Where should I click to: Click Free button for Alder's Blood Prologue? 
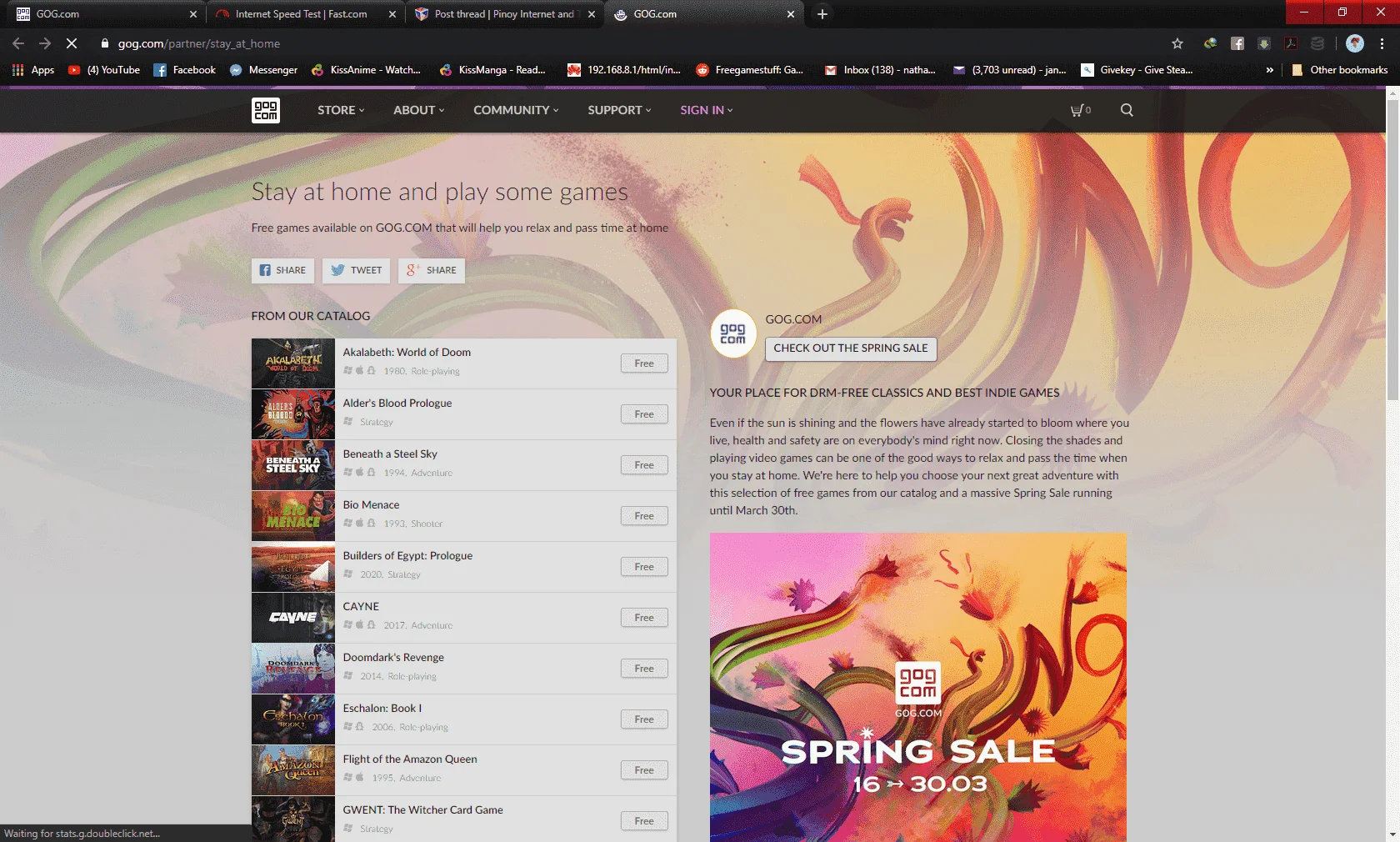[644, 414]
